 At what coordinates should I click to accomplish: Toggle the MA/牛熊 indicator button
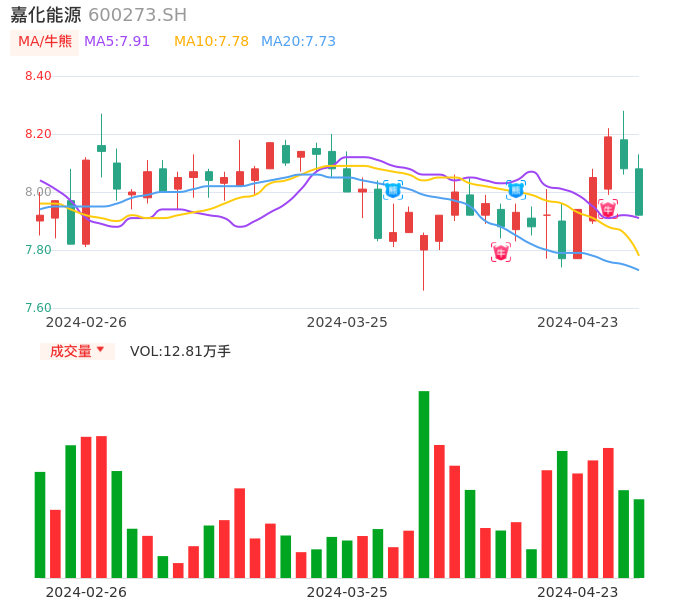tap(44, 42)
